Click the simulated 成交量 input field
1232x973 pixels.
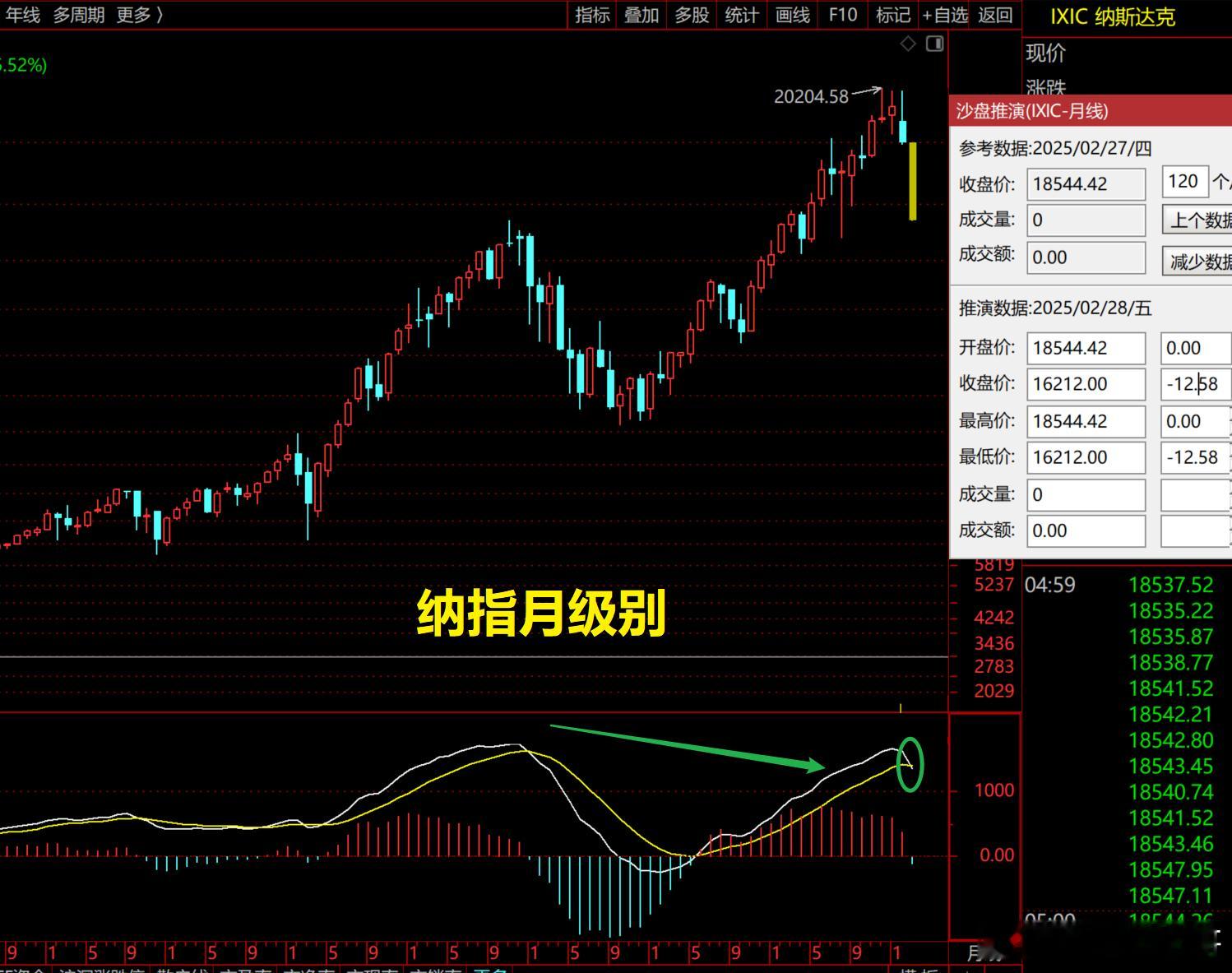click(1086, 494)
